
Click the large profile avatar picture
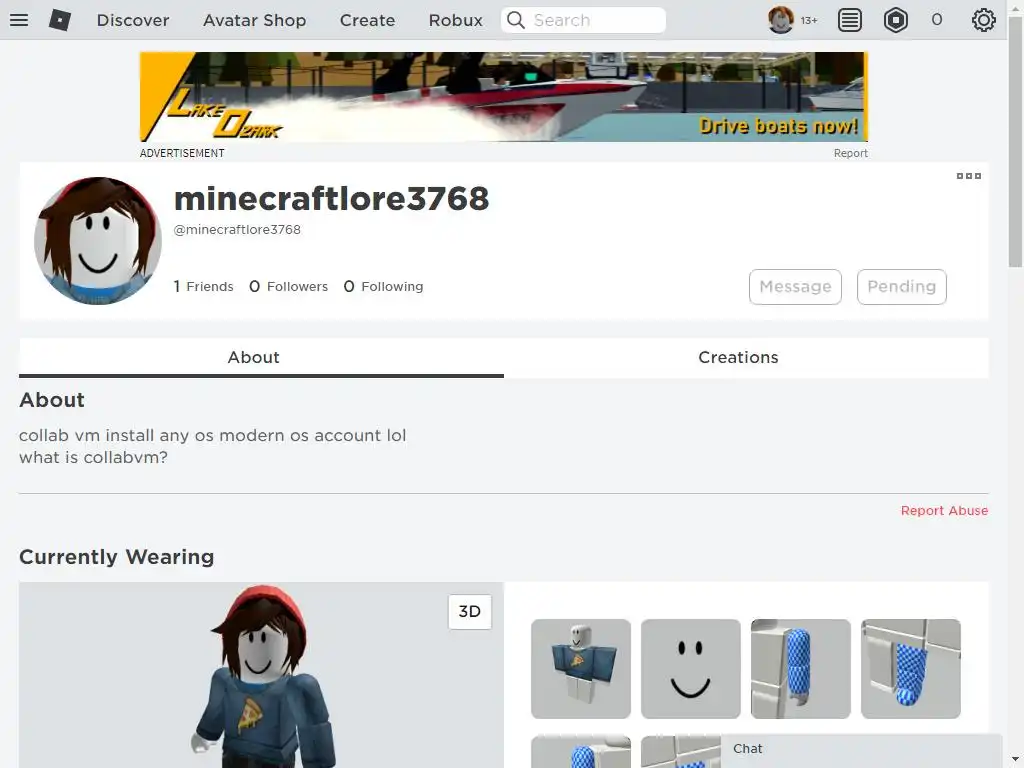(x=98, y=240)
